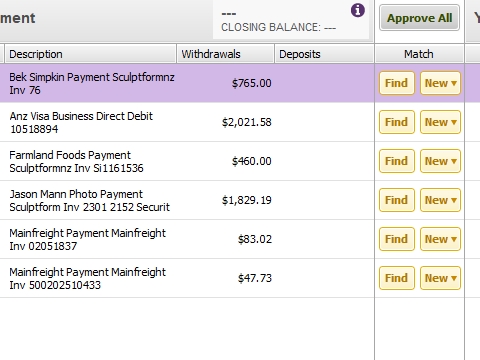Click the $47.73 withdrawal amount
This screenshot has width=480, height=360.
coord(255,278)
